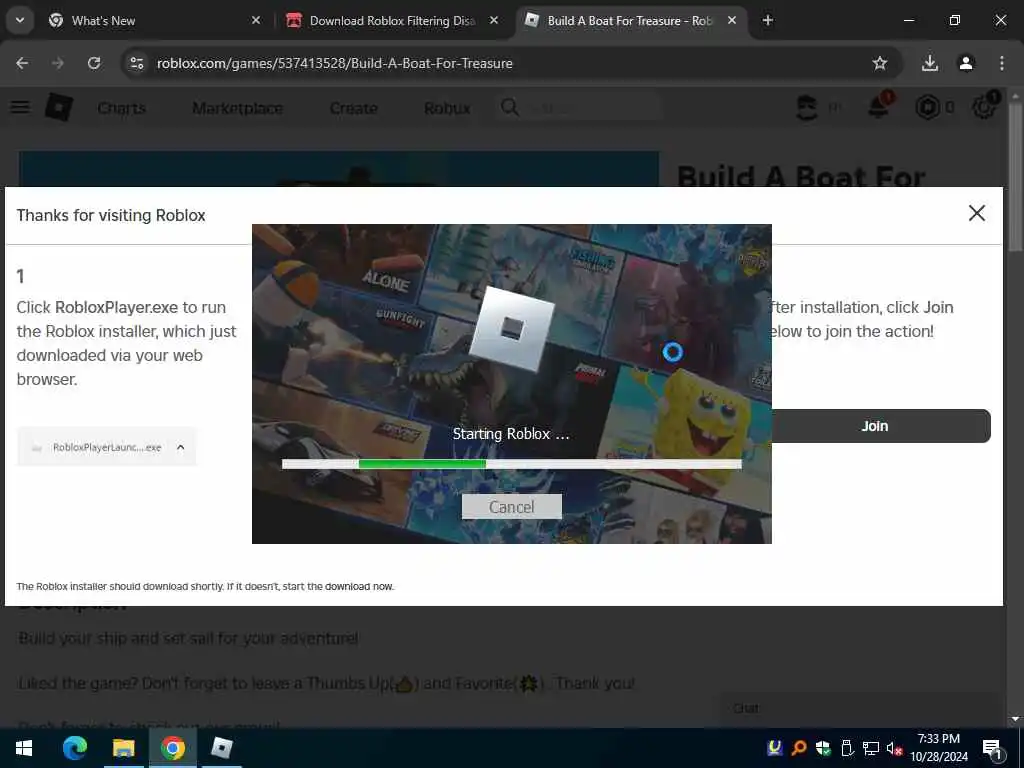Open Chrome profile icon
1024x768 pixels.
[966, 63]
